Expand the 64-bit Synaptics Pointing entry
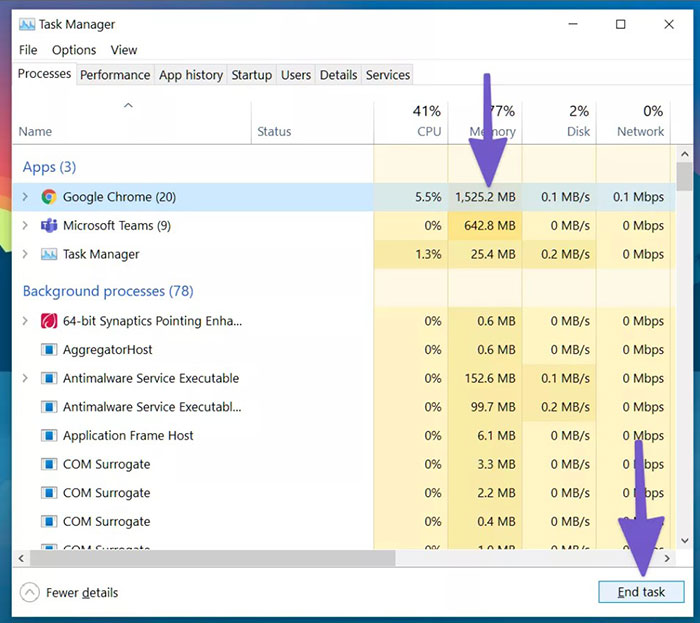 tap(26, 321)
